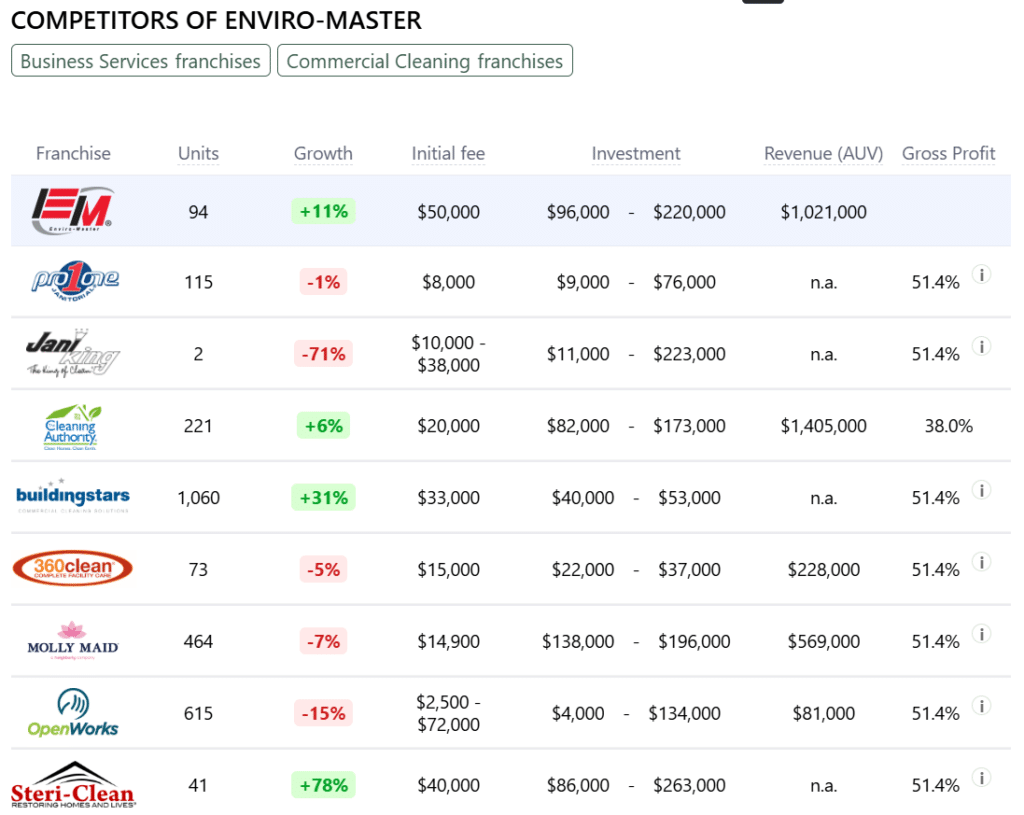Click the $263,000 investment value
This screenshot has width=1024, height=815.
pos(689,785)
